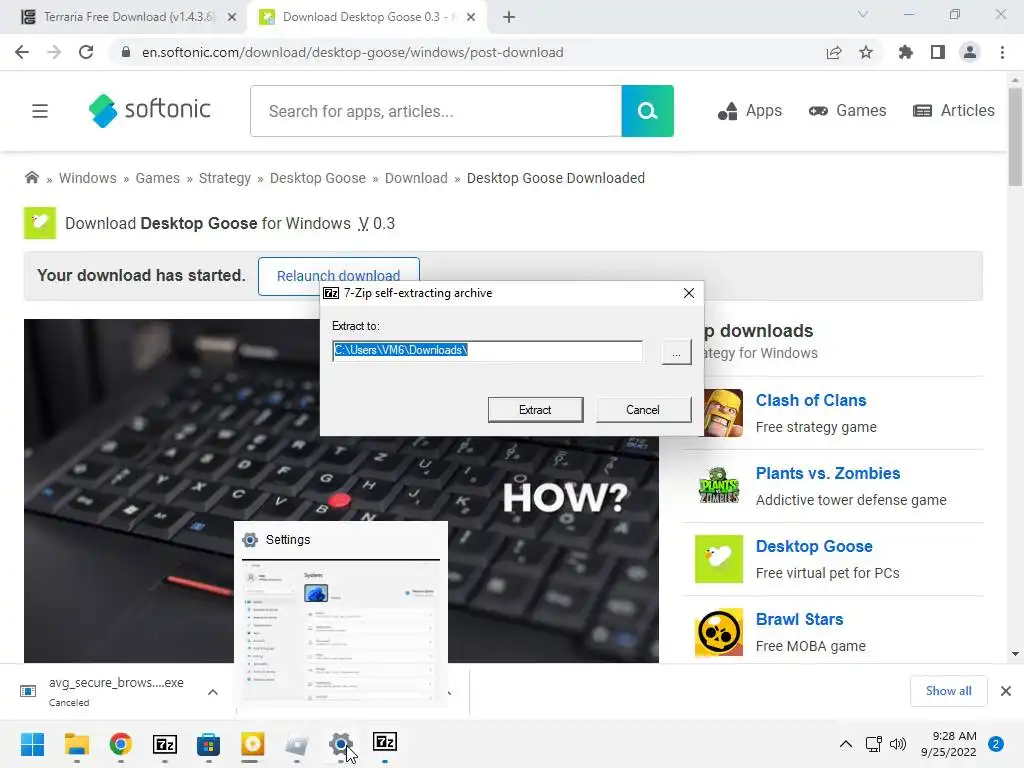Click the Settings window preview thumbnail
Viewport: 1024px width, 768px height.
point(341,632)
